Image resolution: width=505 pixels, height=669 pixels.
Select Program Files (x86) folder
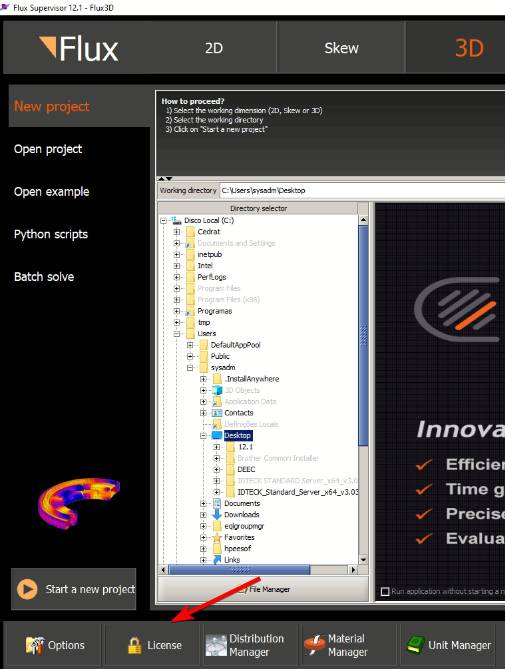click(x=228, y=300)
